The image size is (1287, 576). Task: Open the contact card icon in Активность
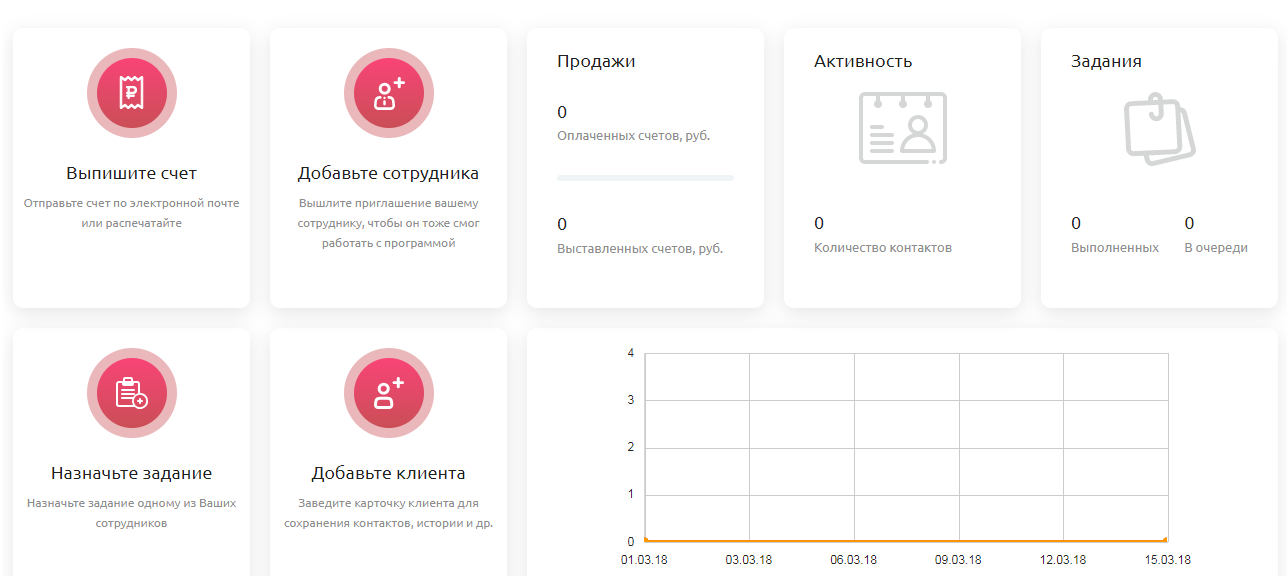point(902,127)
